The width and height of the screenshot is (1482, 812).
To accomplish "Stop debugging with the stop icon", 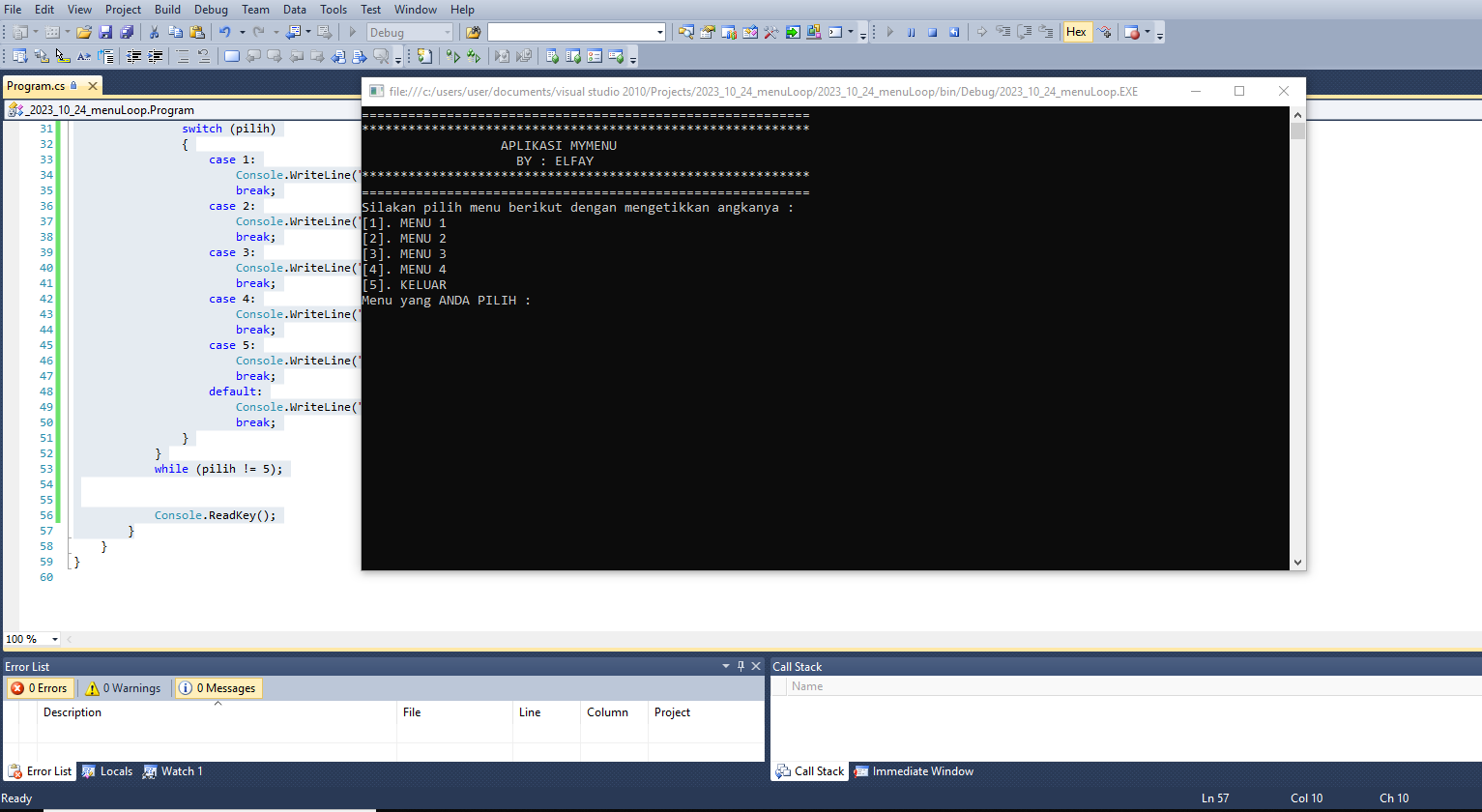I will 933,32.
